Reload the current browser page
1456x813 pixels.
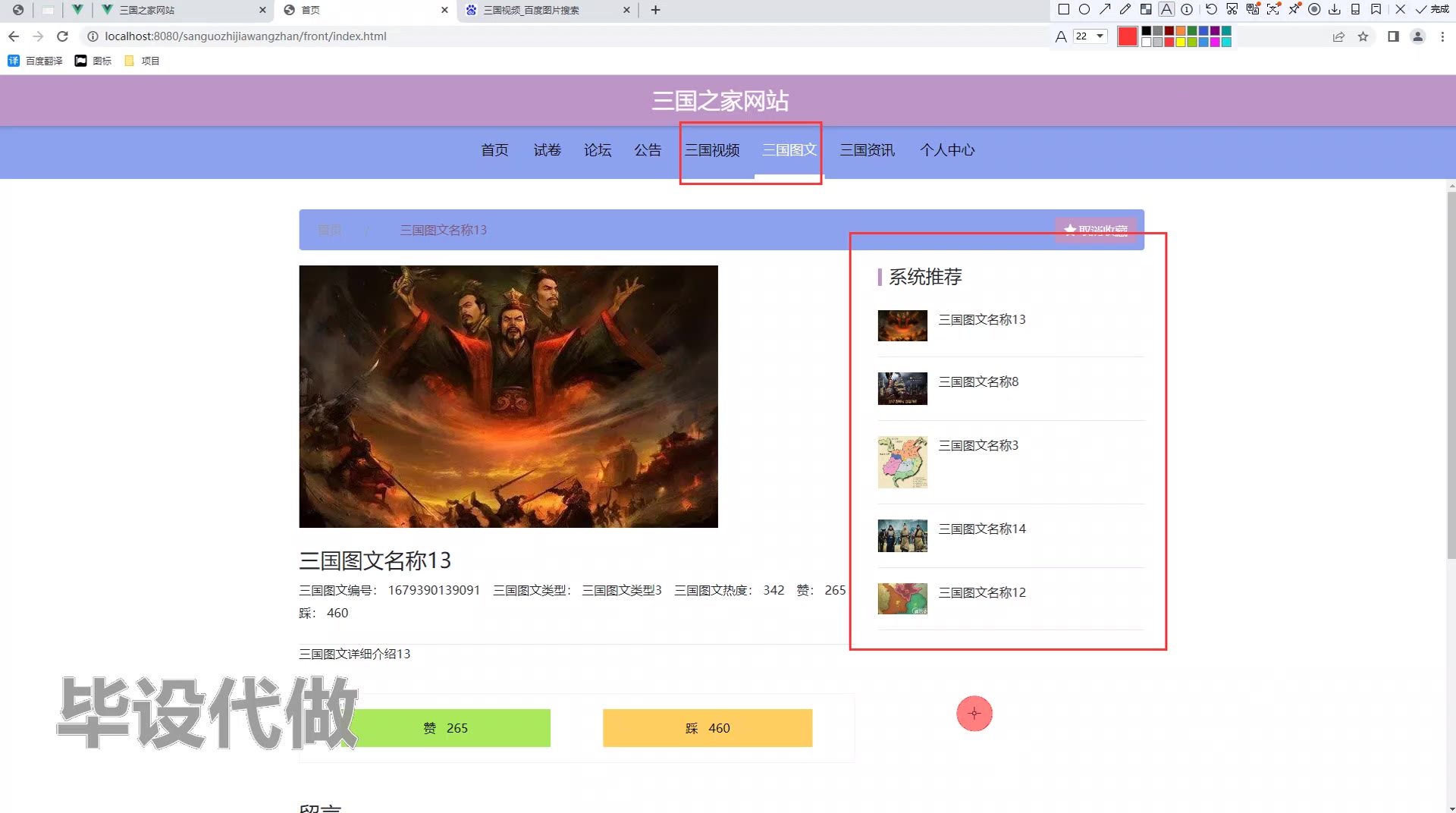click(62, 36)
